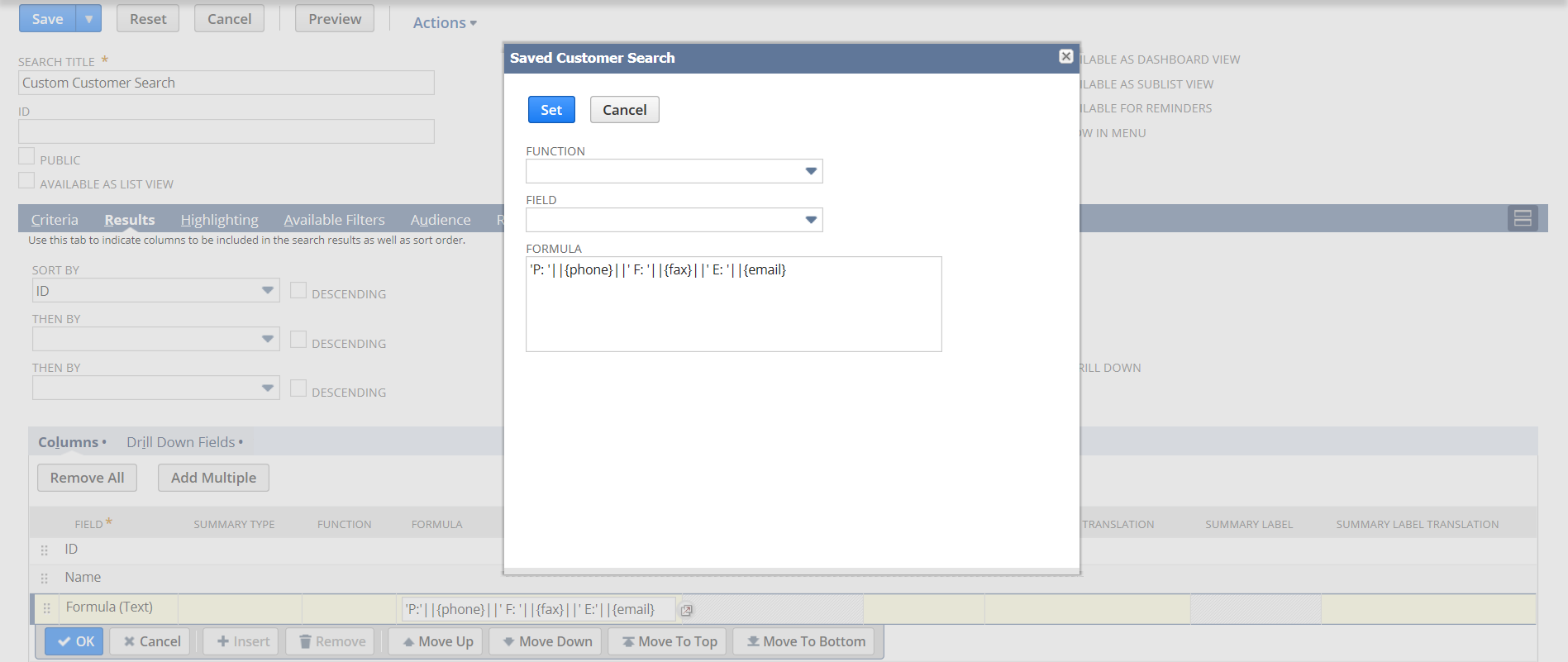Toggle Available as List View checkbox
This screenshot has height=662, width=1568.
click(x=26, y=180)
